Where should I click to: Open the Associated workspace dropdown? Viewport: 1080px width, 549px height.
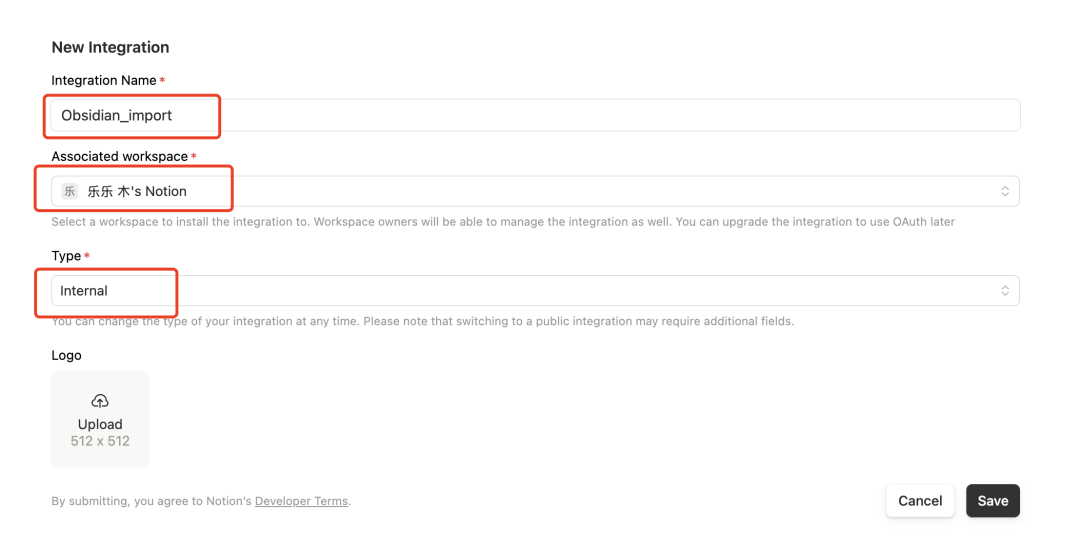pos(535,191)
